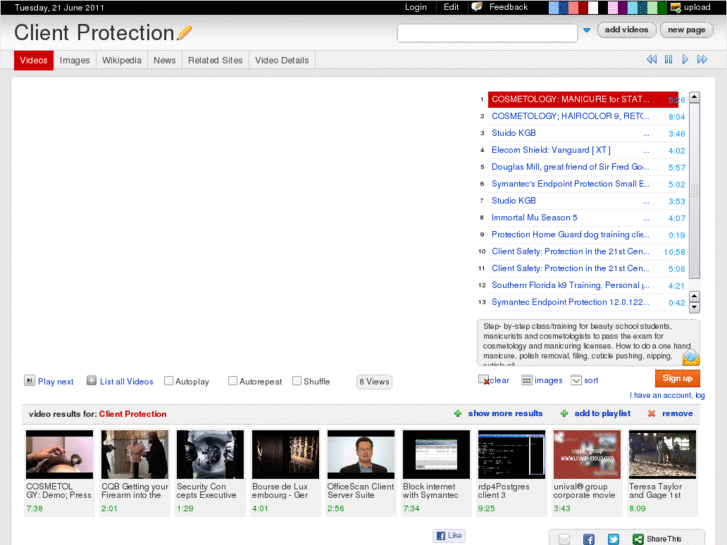Click the clear playlist icon
Image resolution: width=727 pixels, height=545 pixels.
click(484, 380)
